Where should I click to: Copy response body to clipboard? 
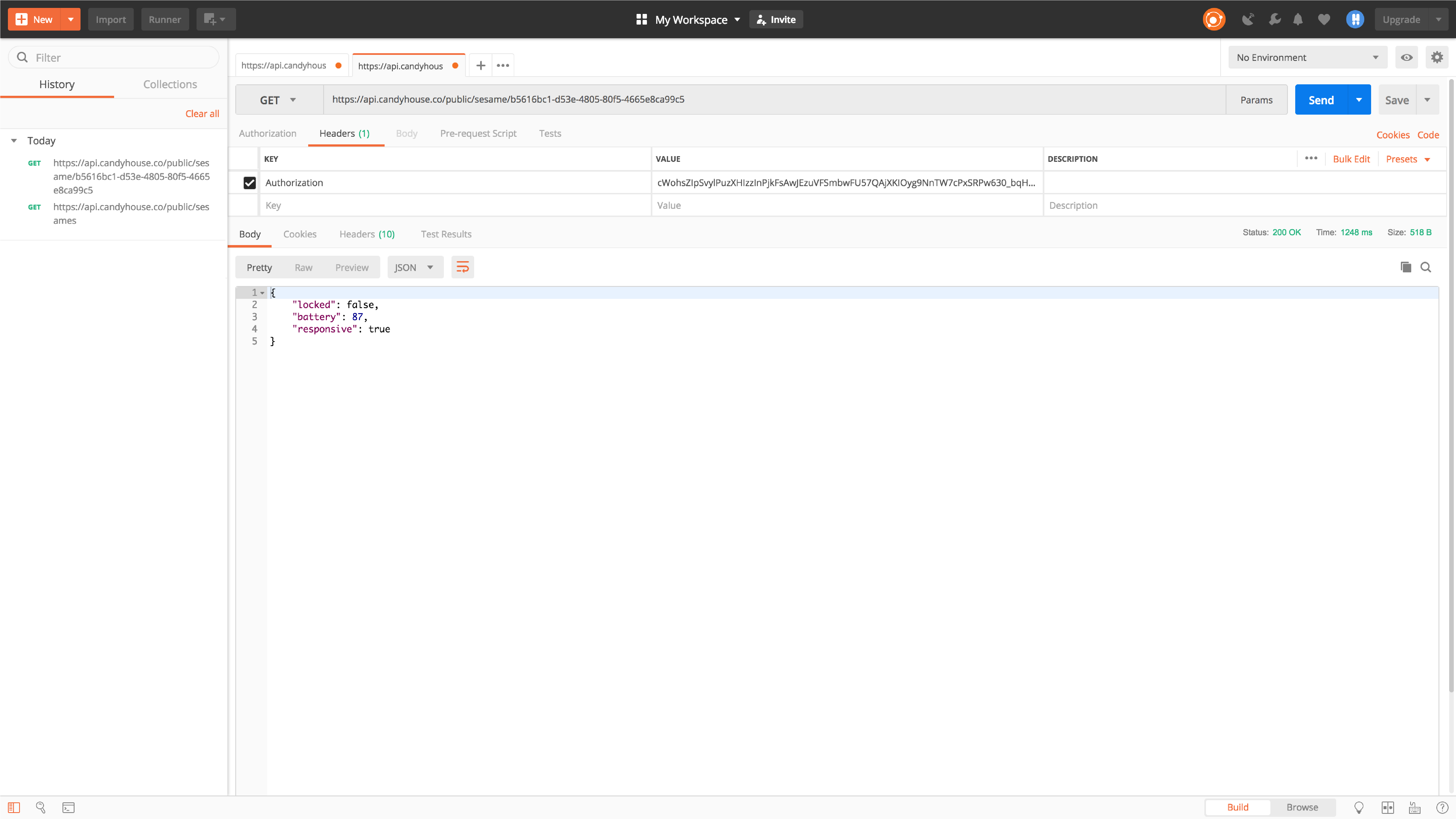(1406, 267)
